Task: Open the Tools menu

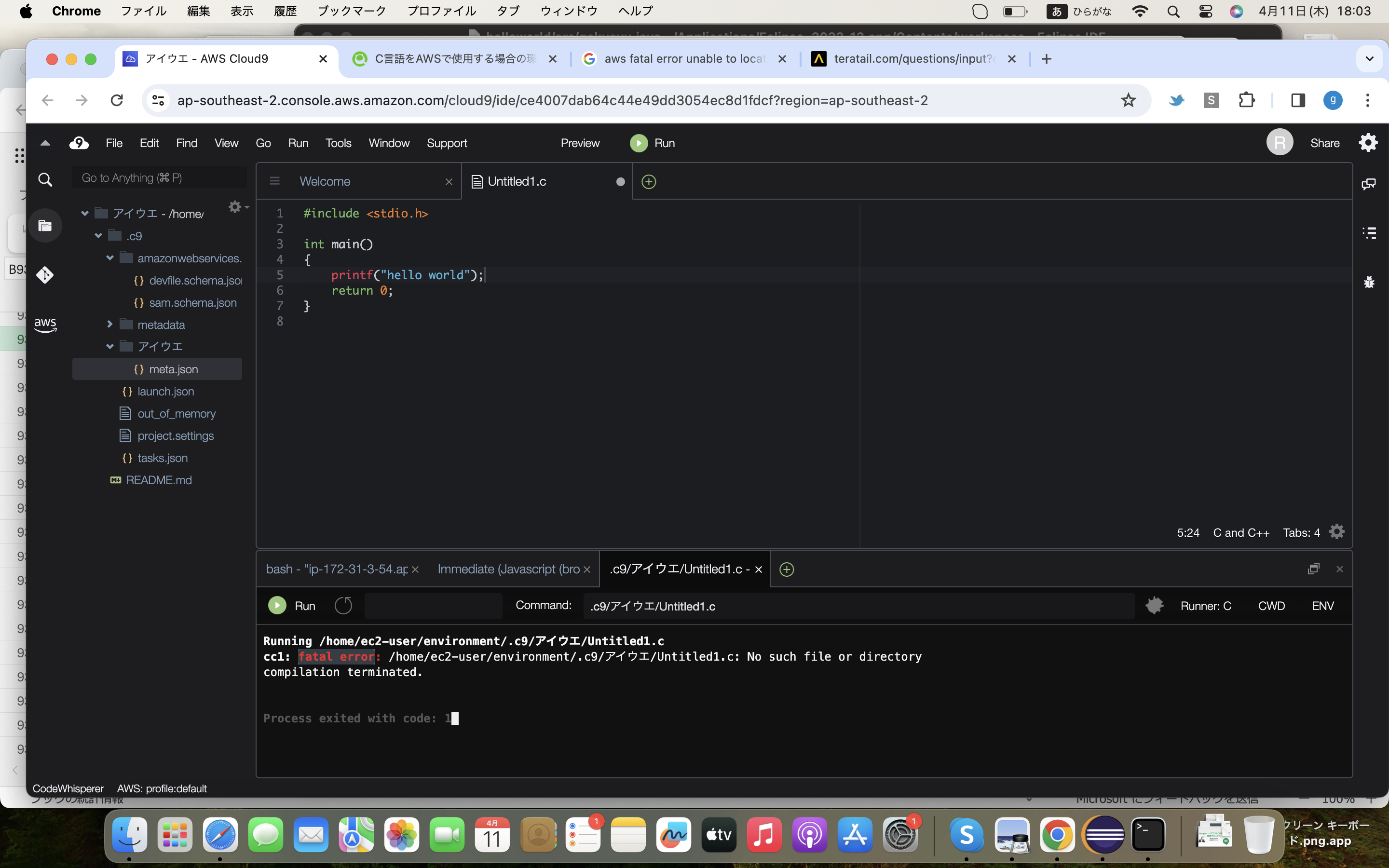Action: pyautogui.click(x=338, y=143)
